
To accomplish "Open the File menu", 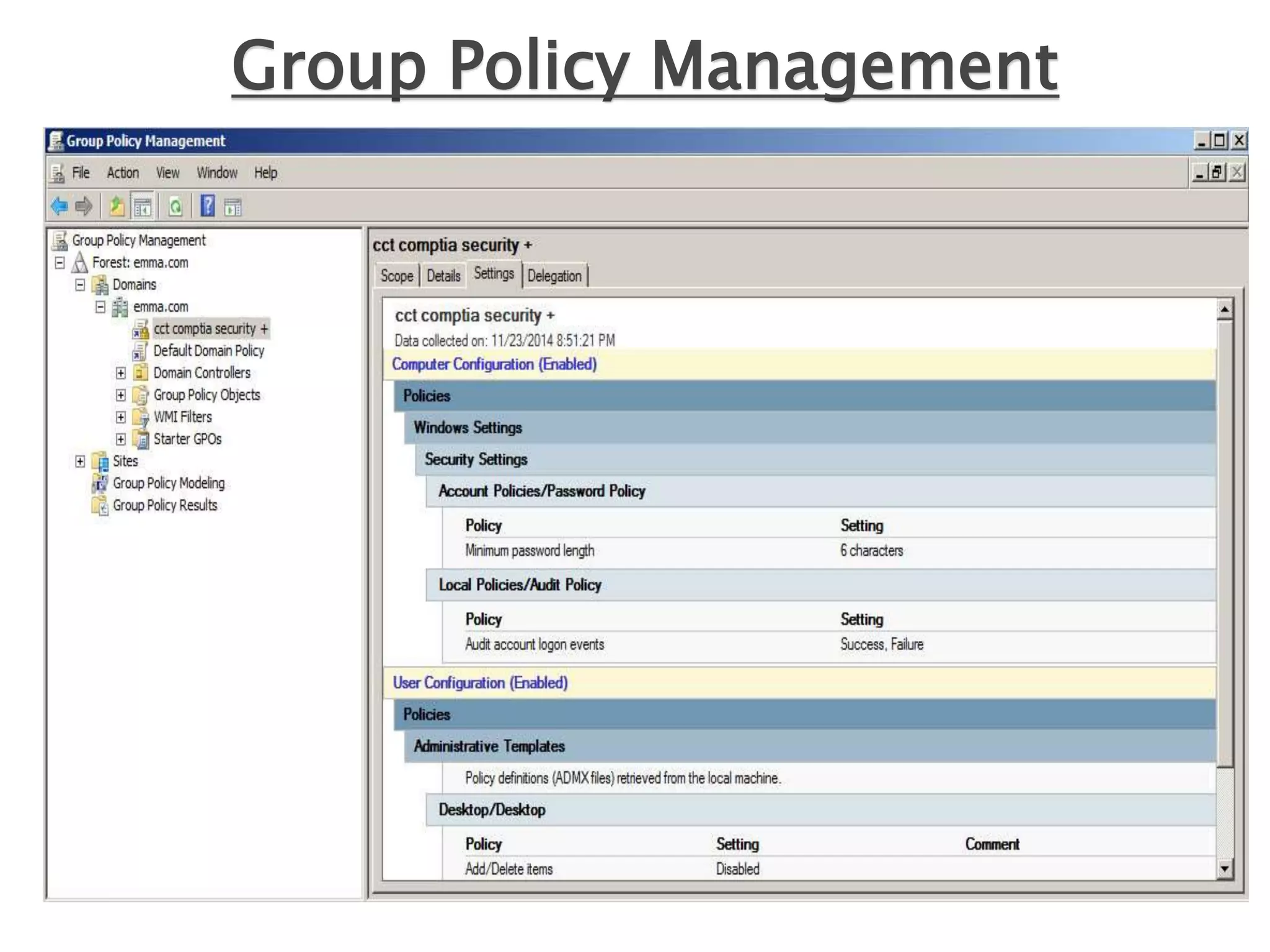I will pos(81,173).
